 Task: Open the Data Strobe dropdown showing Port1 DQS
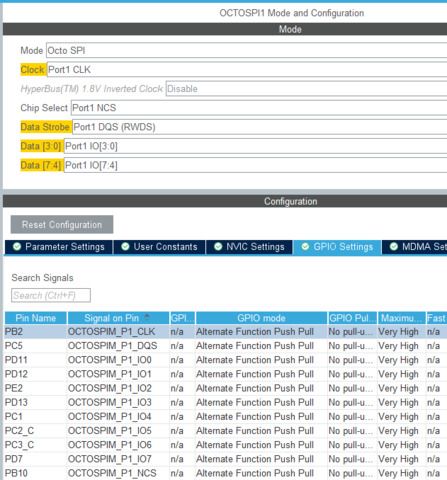260,127
